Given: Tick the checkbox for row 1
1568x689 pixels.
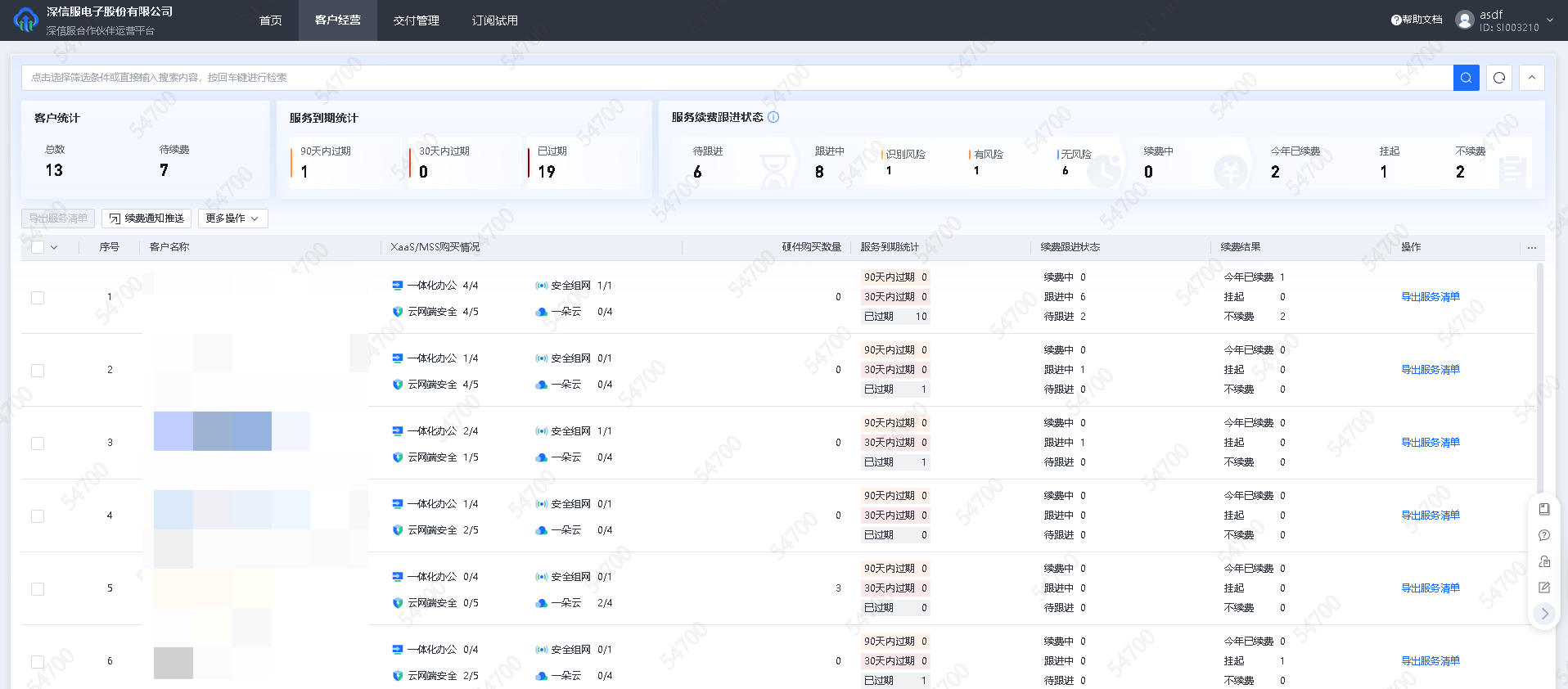Looking at the screenshot, I should [38, 298].
